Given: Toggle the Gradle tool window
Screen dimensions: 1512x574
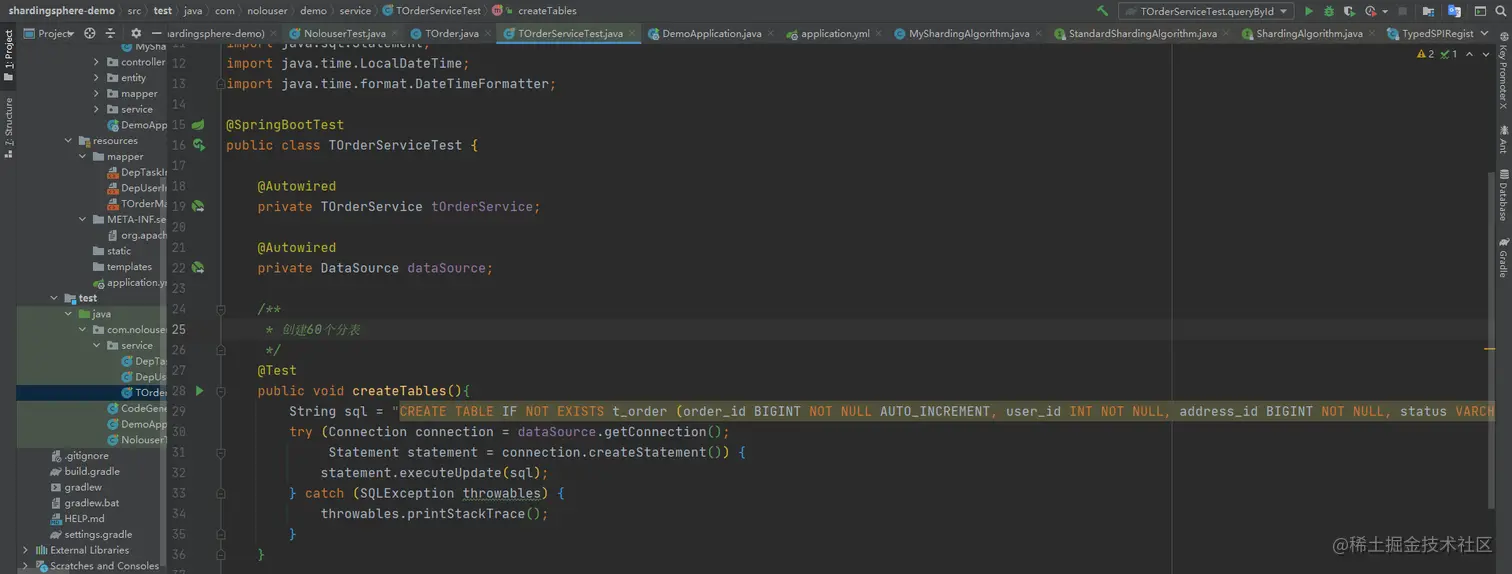Looking at the screenshot, I should pyautogui.click(x=1503, y=257).
